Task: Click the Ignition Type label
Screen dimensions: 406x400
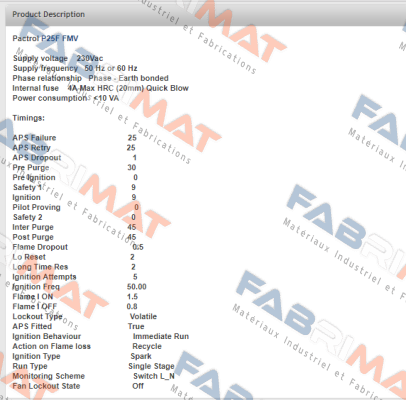Action: (x=36, y=356)
